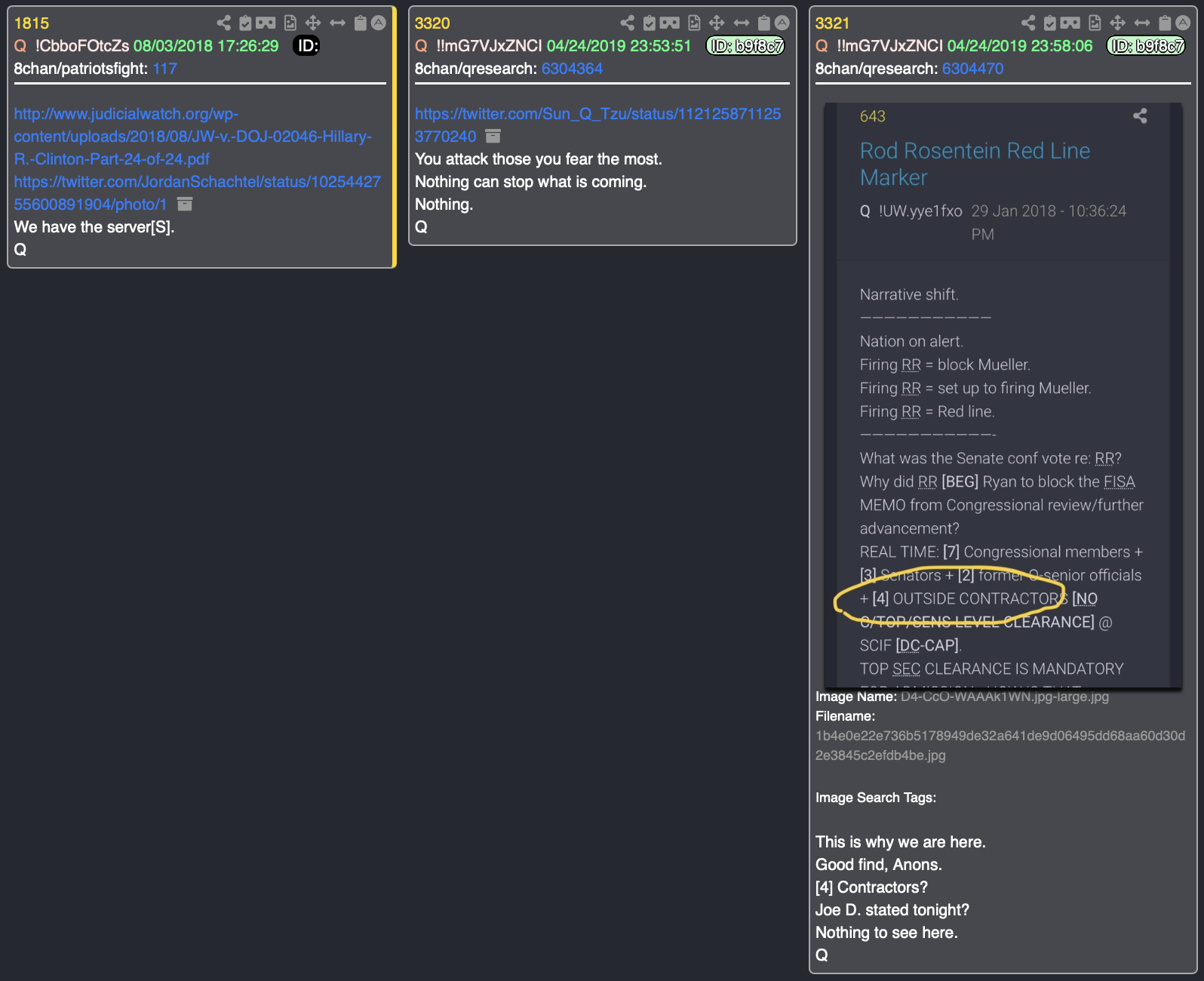
Task: Click timestamp 04/24/2019 23:53:51
Action: [619, 46]
